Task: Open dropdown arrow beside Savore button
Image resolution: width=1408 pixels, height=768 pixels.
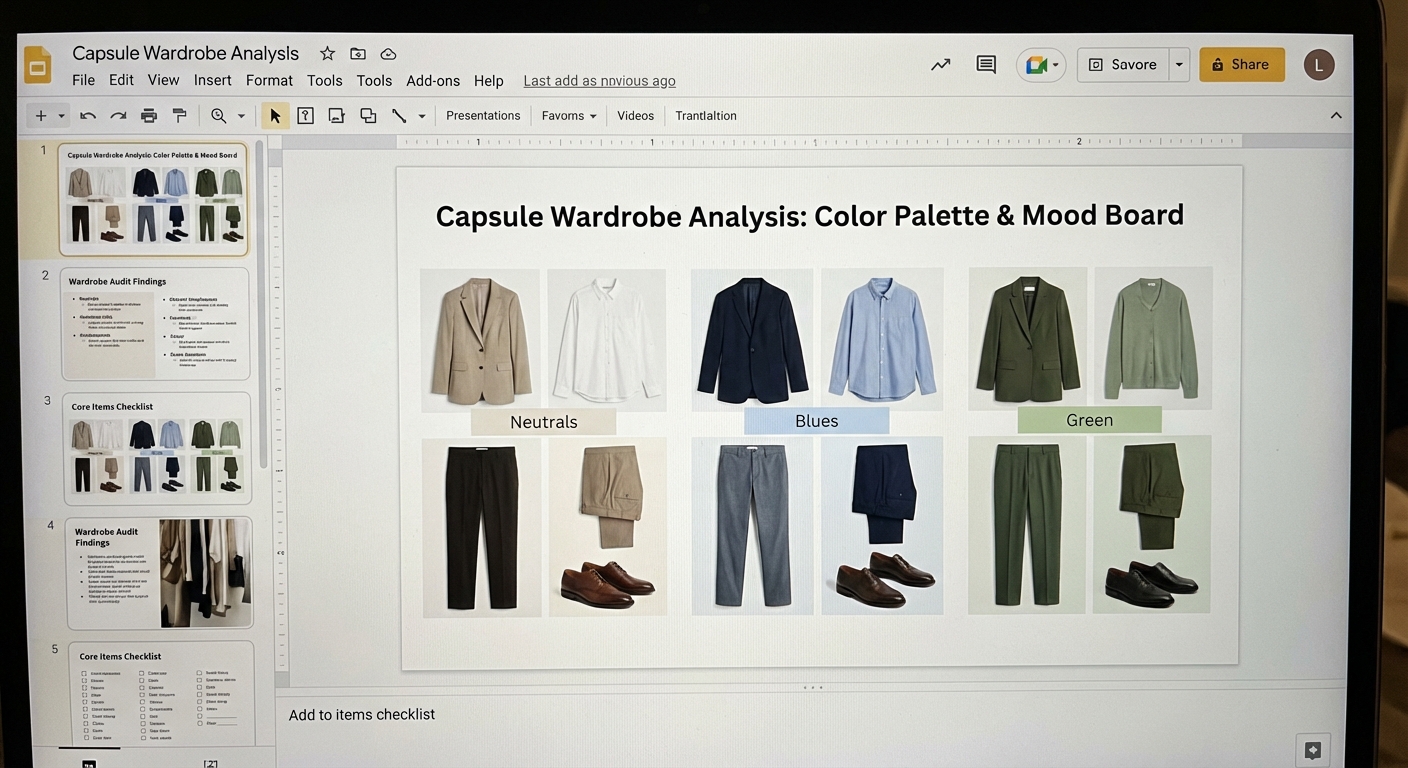Action: (1179, 65)
